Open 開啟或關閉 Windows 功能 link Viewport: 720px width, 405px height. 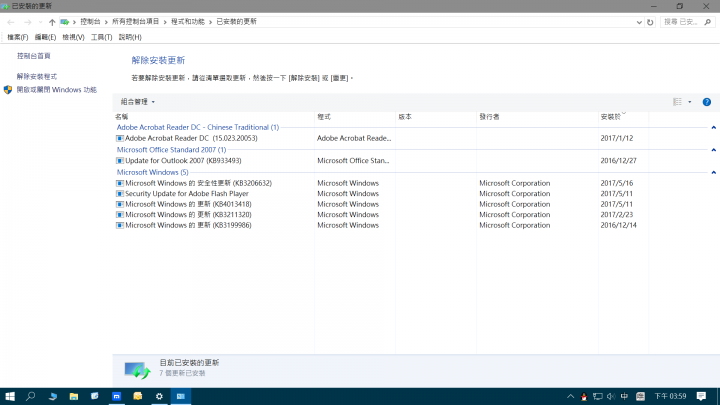(x=56, y=90)
